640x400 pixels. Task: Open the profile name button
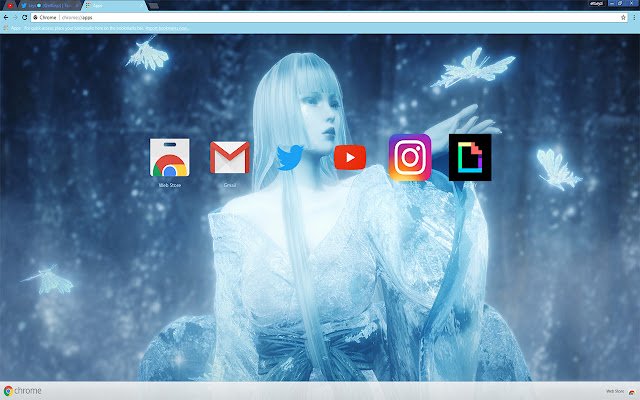coord(597,3)
